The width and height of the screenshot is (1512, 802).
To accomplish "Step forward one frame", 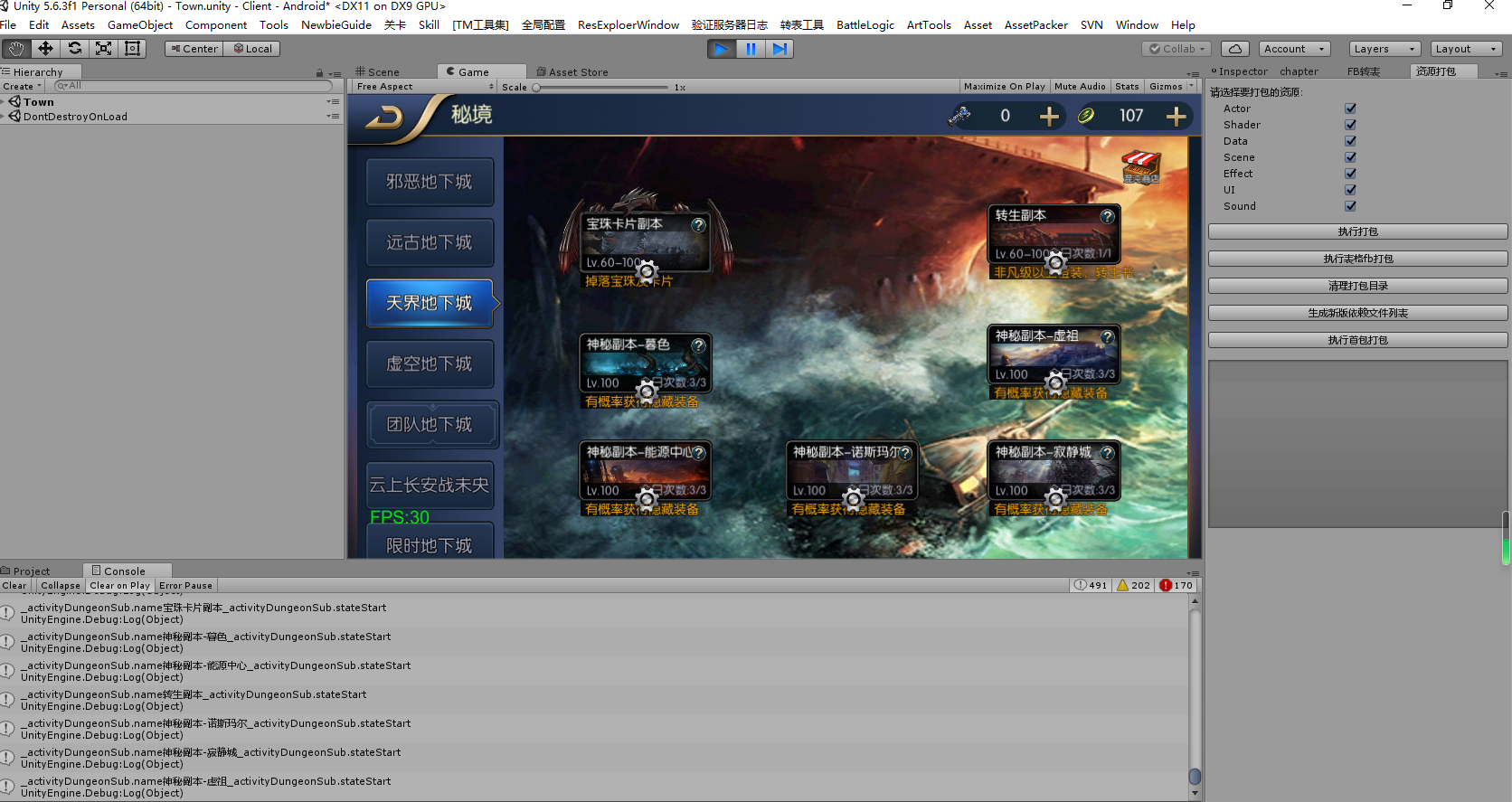I will pos(780,49).
